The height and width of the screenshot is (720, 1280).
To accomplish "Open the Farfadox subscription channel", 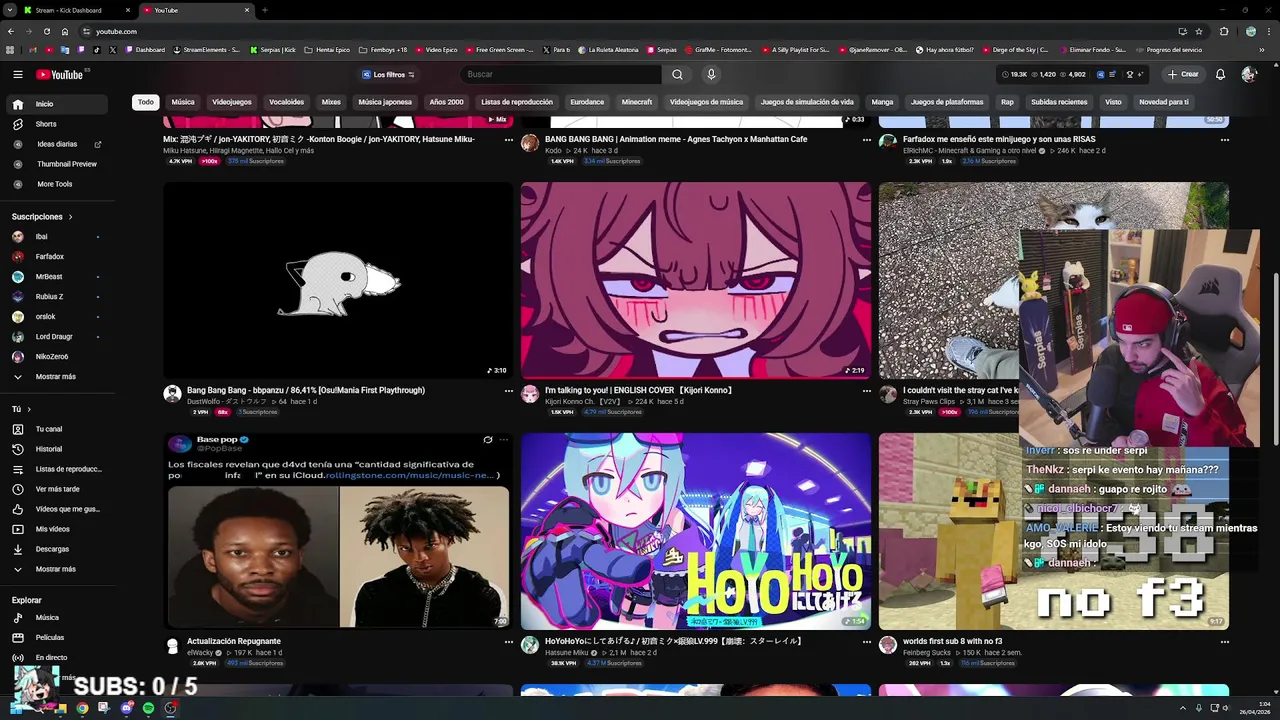I will (57, 257).
